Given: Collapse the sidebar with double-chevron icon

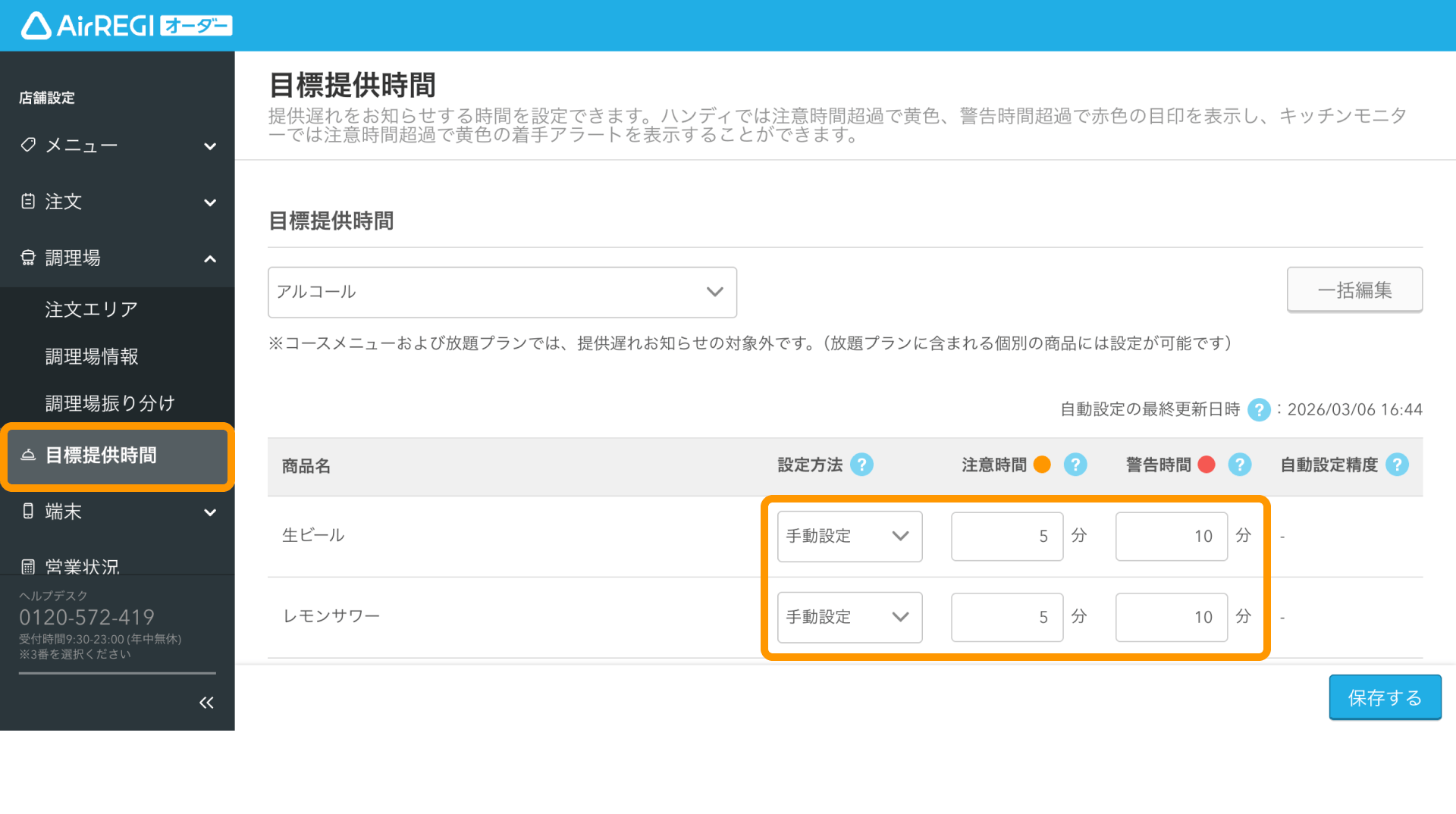Looking at the screenshot, I should pyautogui.click(x=206, y=703).
